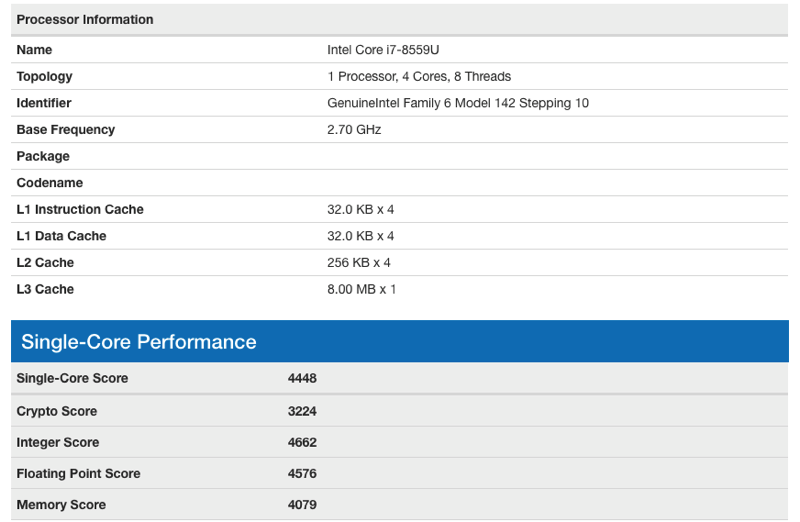Click the Identifier row label
This screenshot has height=522, width=800.
[x=44, y=103]
